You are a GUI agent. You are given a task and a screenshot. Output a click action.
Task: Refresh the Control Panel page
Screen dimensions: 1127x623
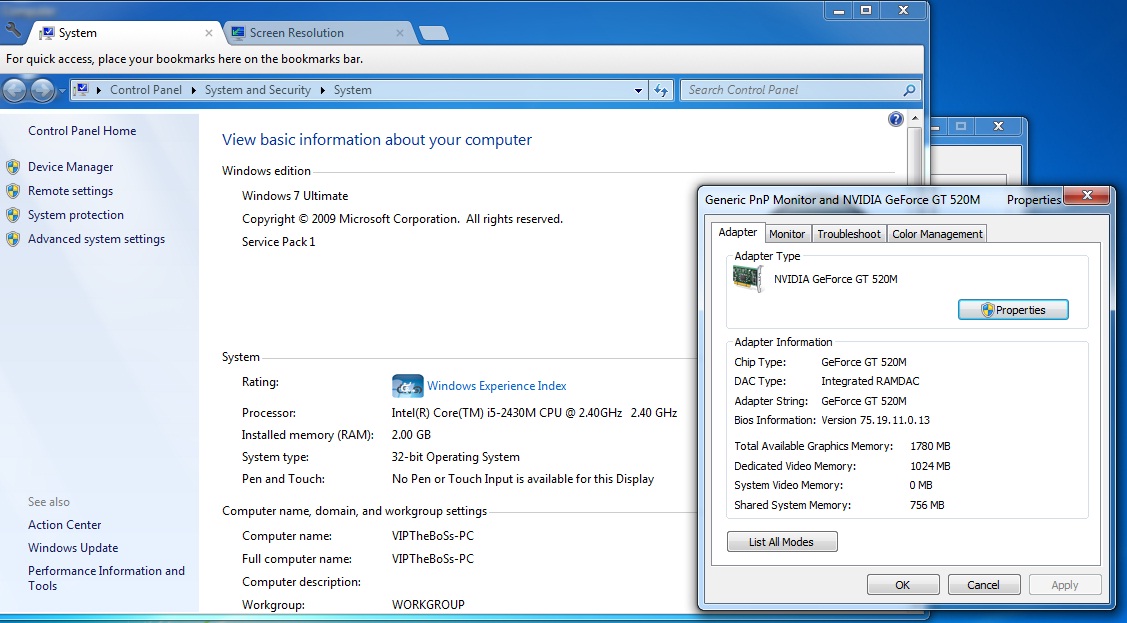tap(661, 91)
